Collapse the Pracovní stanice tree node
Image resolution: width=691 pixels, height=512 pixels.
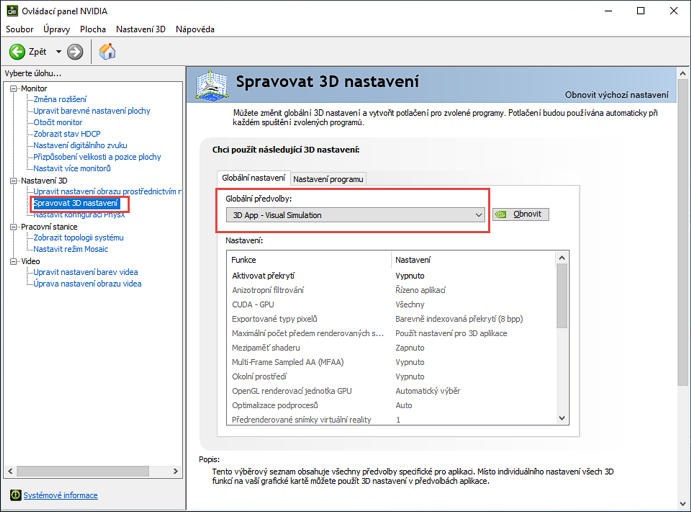click(13, 227)
